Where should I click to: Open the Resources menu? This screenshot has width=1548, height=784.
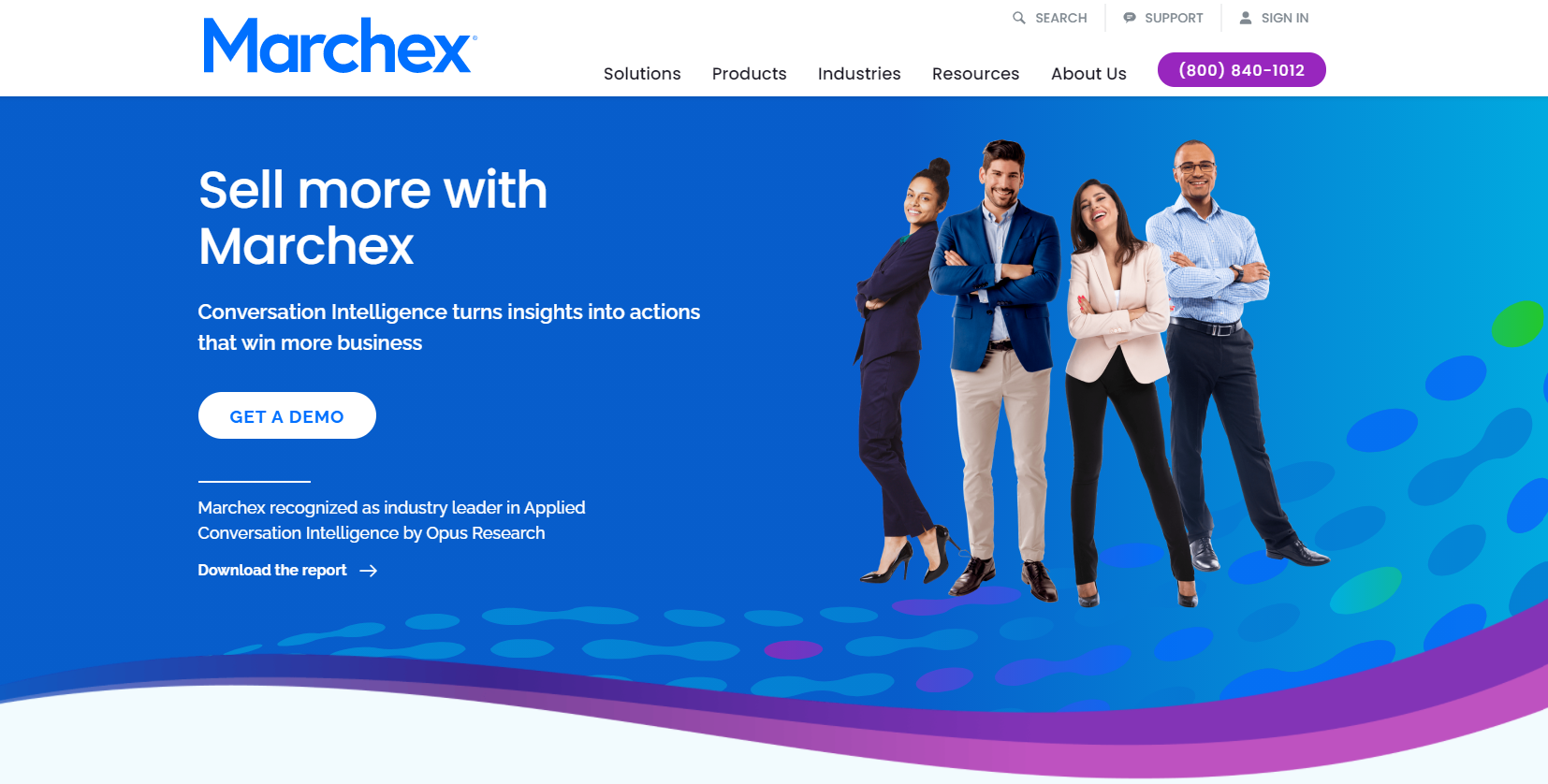point(975,73)
